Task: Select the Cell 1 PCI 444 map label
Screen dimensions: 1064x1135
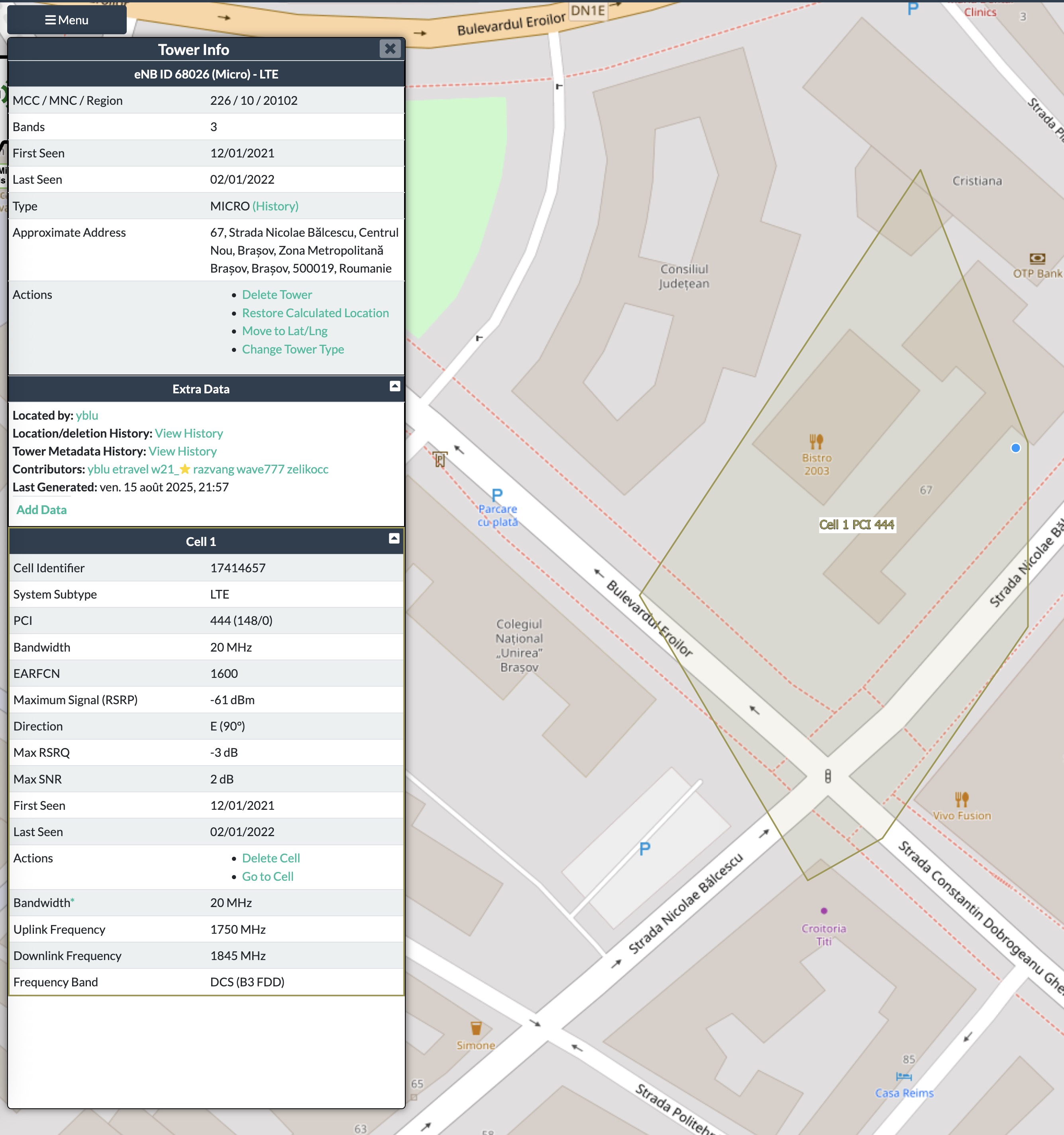Action: pos(856,525)
